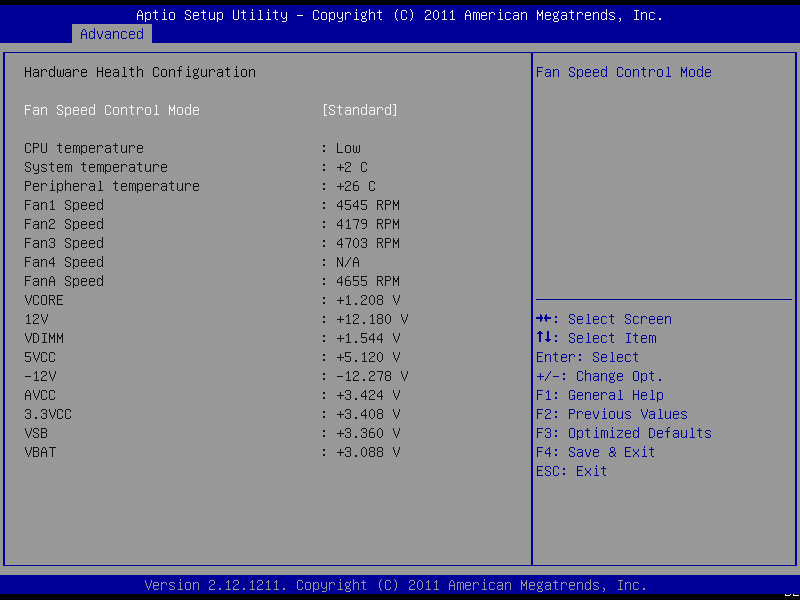Click the 5VCC label
Viewport: 800px width, 600px height.
coord(40,357)
